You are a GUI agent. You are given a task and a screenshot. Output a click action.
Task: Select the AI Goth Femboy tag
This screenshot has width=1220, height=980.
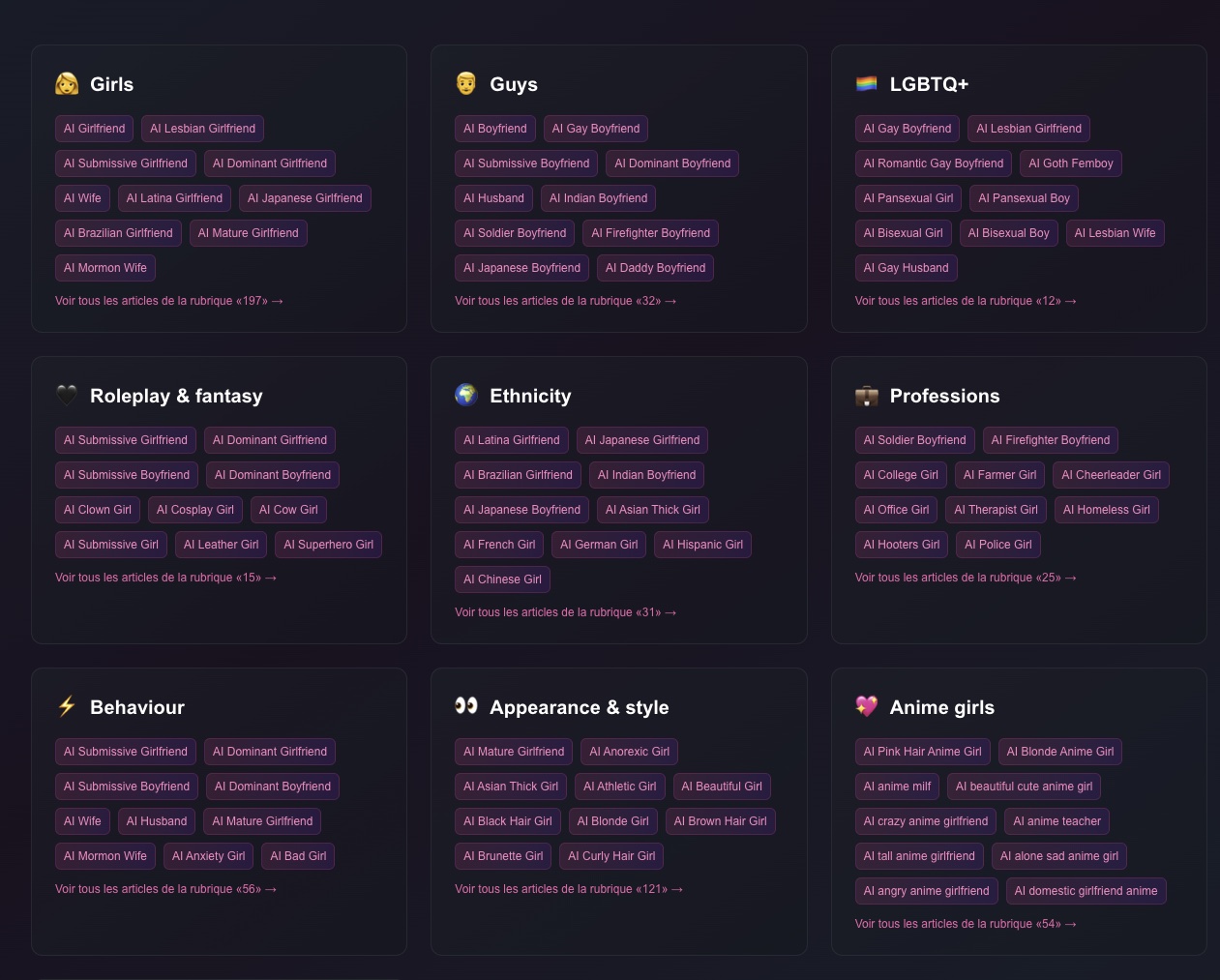coord(1071,163)
